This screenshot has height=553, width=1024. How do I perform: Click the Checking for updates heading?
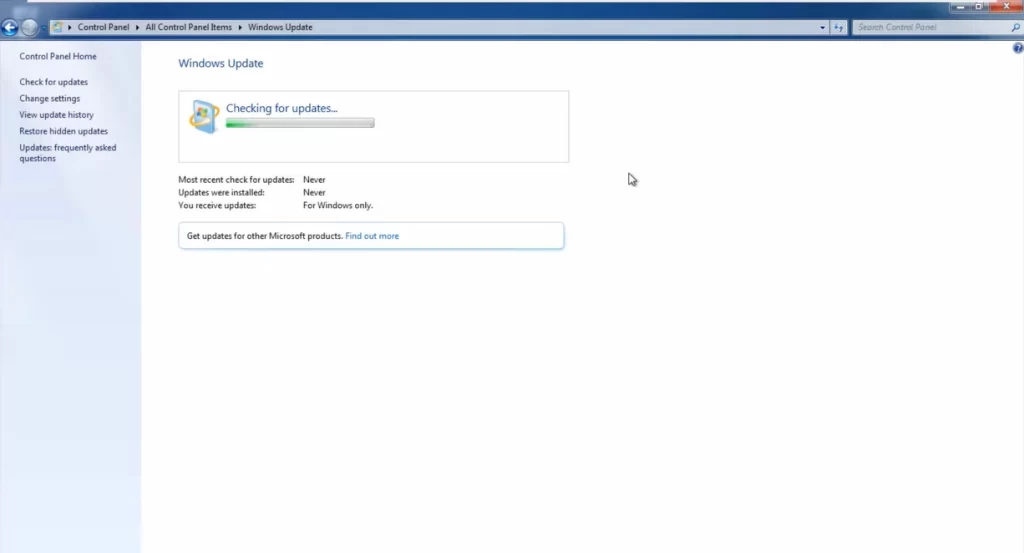pos(281,108)
